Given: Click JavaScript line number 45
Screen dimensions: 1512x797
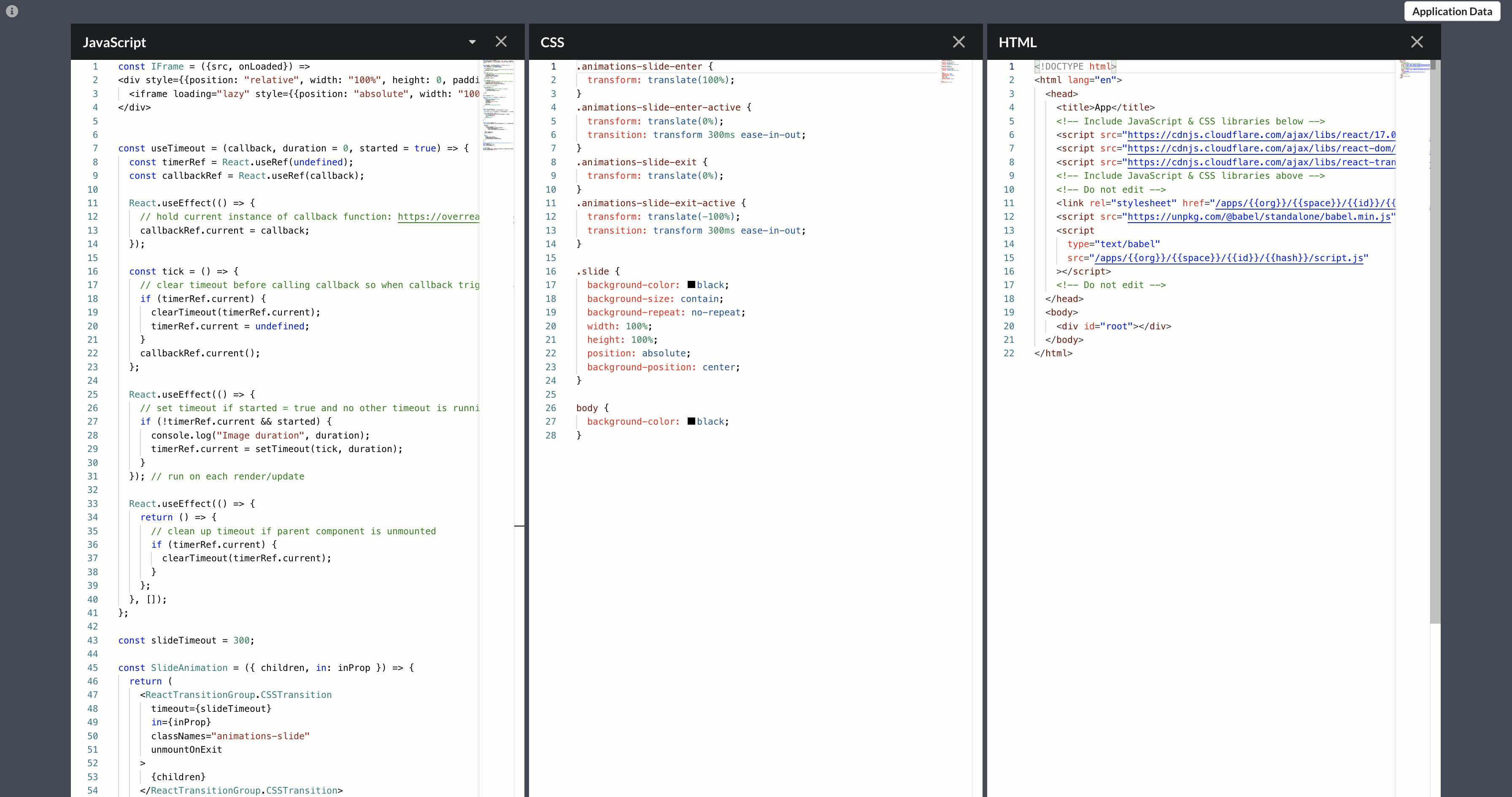Looking at the screenshot, I should tap(93, 668).
